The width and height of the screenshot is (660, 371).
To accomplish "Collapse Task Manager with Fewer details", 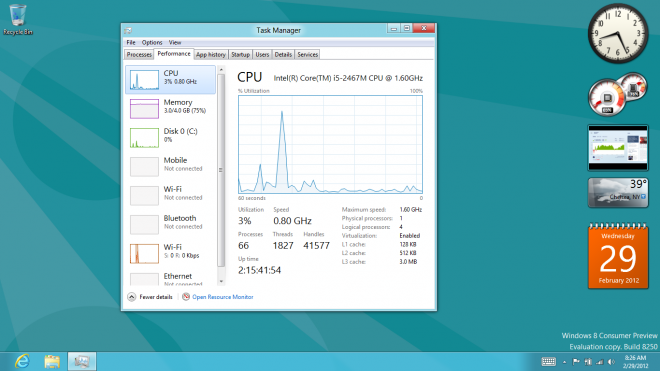I will (150, 297).
